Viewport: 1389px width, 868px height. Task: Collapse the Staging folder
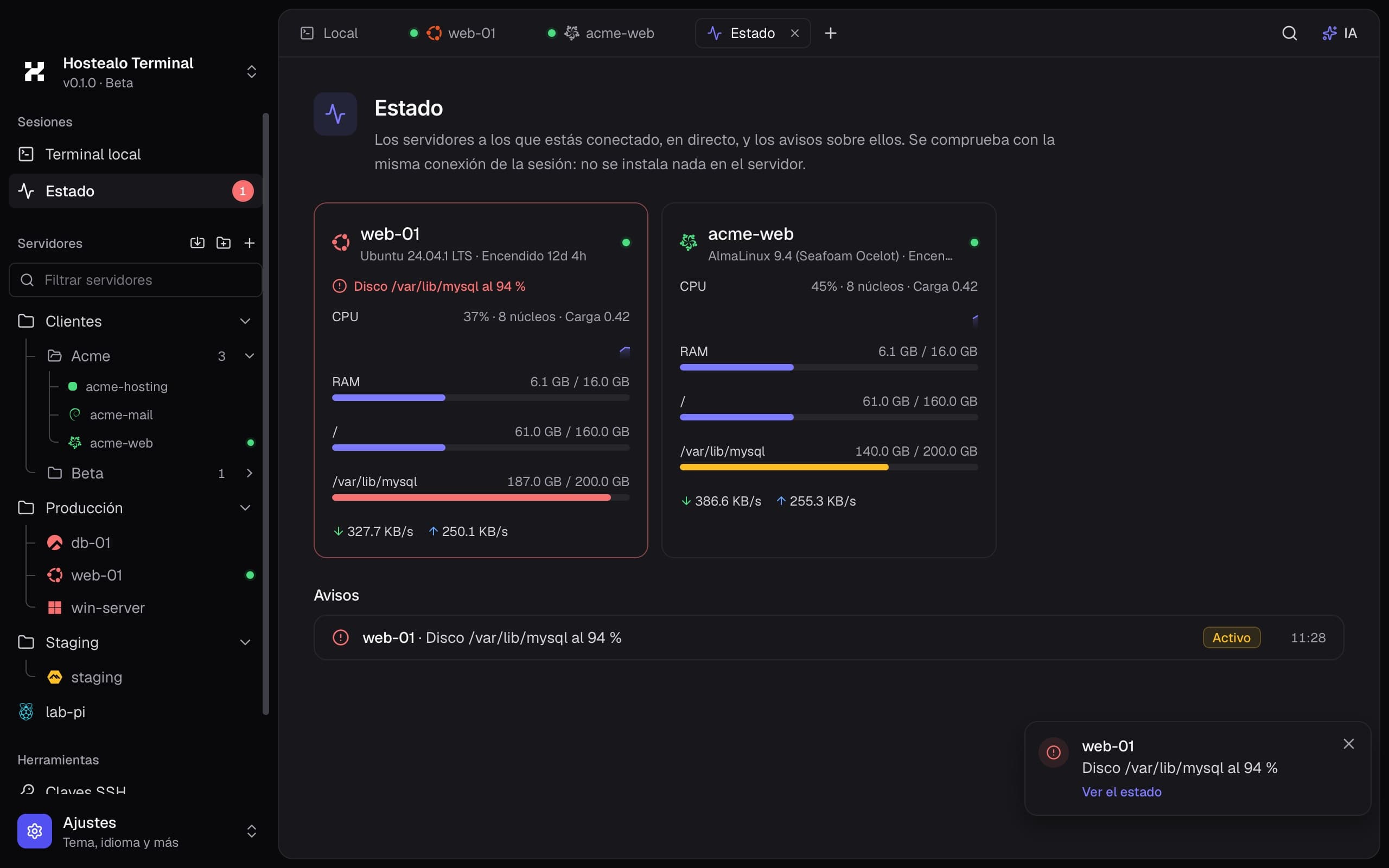(x=245, y=642)
